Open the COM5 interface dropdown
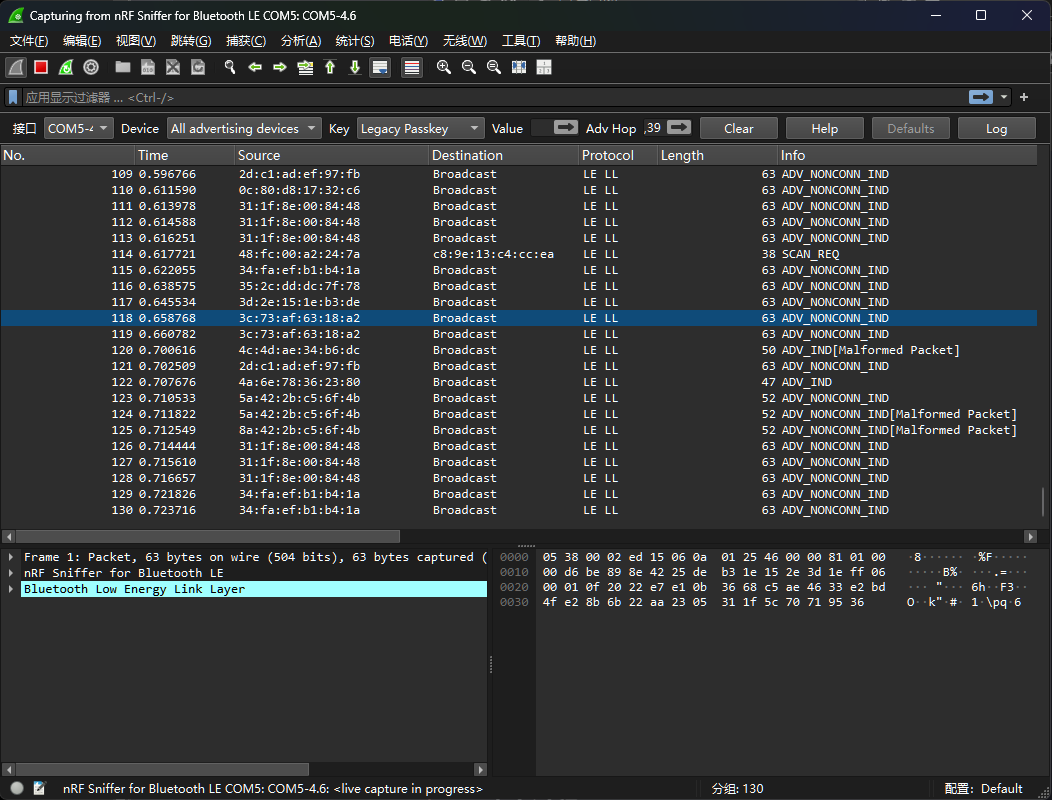 click(78, 128)
